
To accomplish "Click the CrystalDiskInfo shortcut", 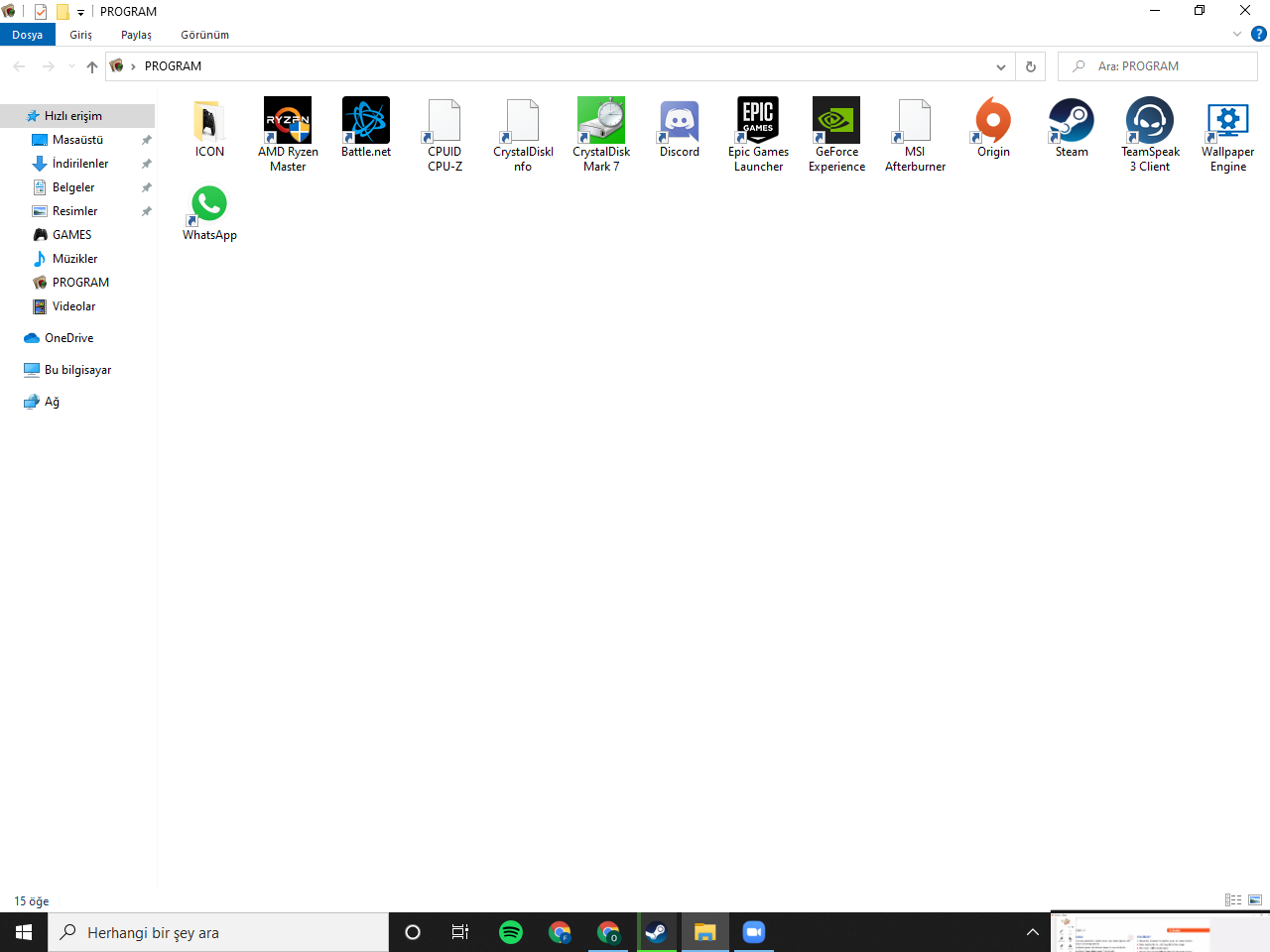I will coord(523,135).
